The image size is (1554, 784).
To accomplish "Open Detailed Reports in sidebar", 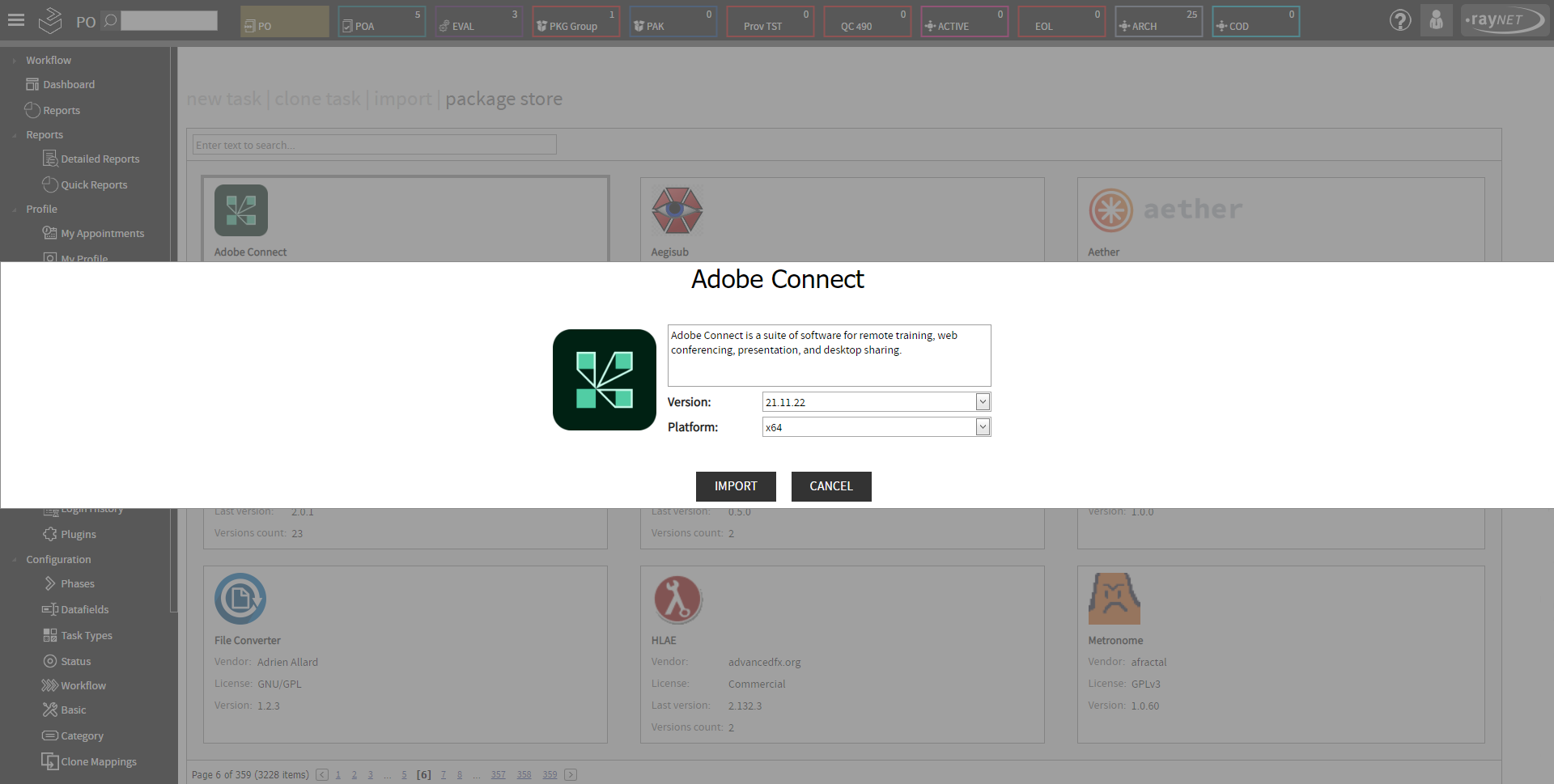I will pyautogui.click(x=100, y=159).
